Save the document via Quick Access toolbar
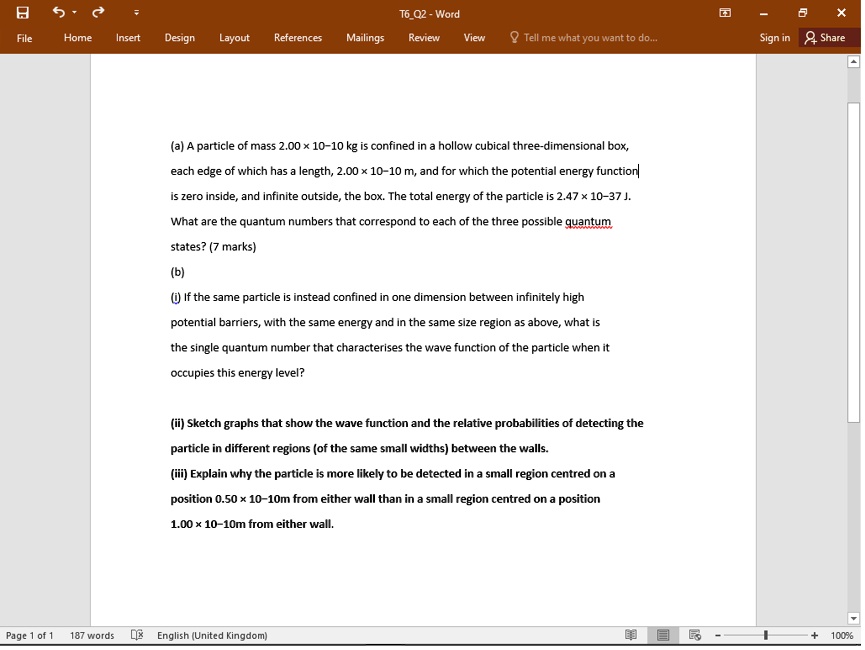 22,13
